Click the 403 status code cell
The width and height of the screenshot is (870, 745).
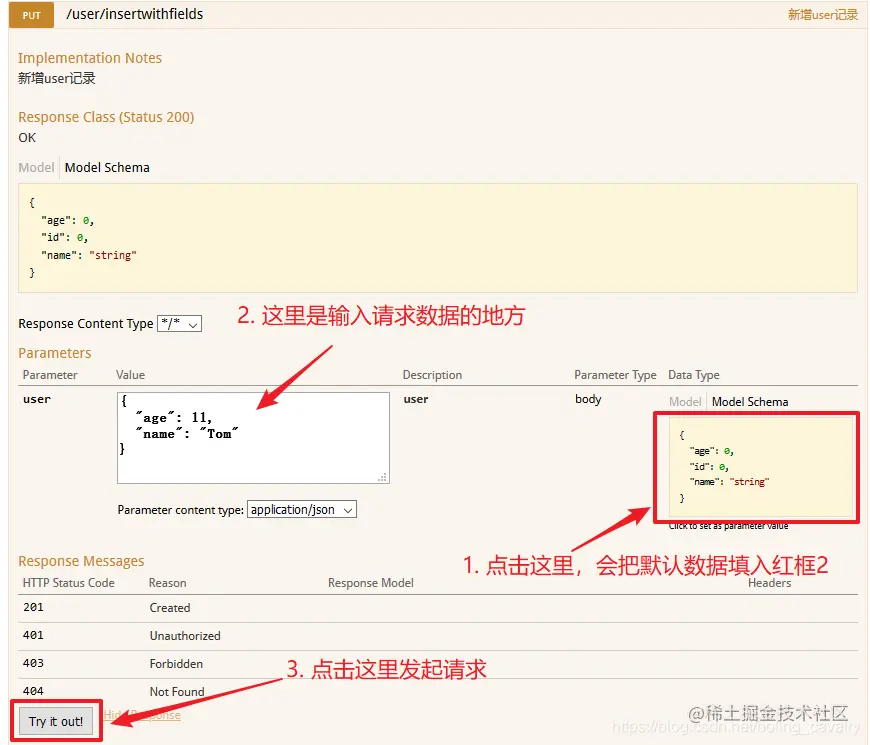(33, 663)
